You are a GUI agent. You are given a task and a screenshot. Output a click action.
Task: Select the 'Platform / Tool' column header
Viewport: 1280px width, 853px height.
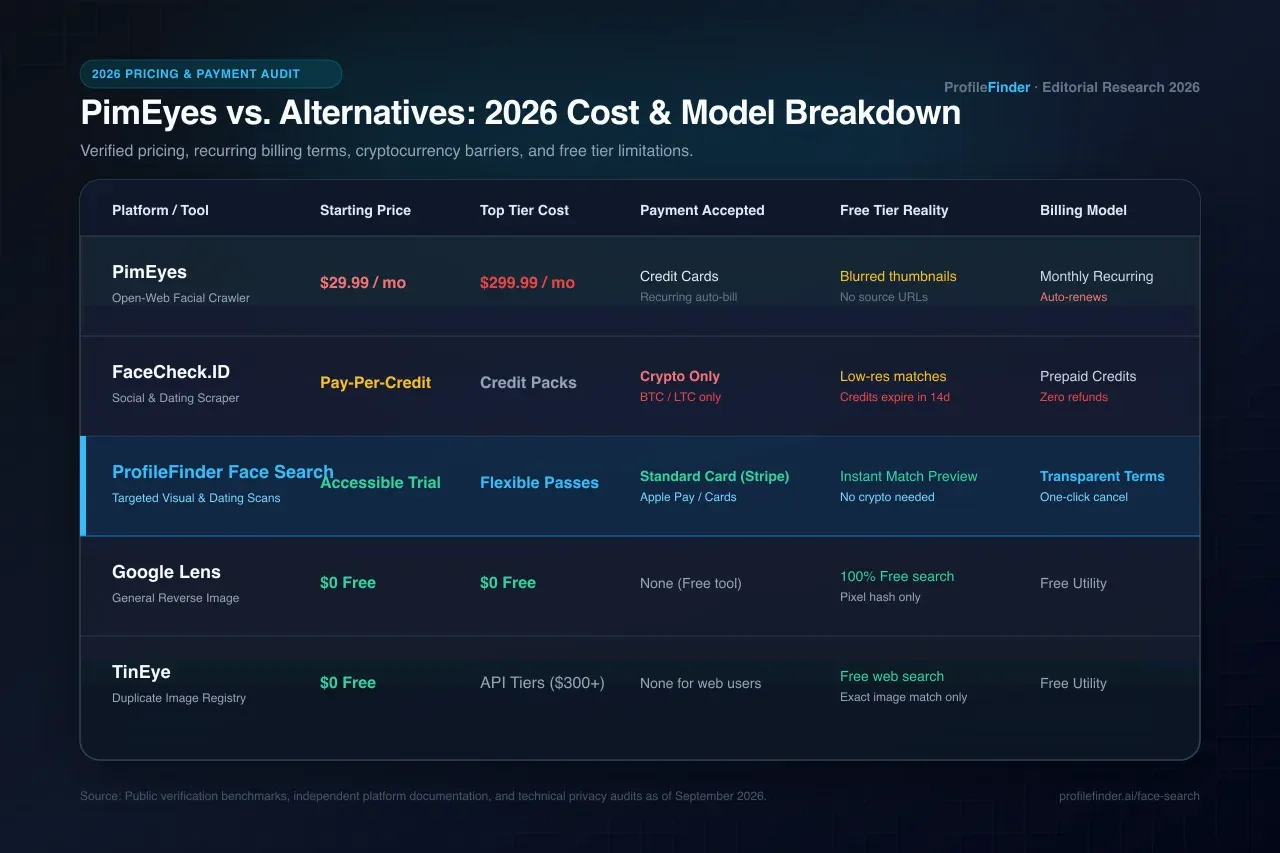(x=160, y=210)
